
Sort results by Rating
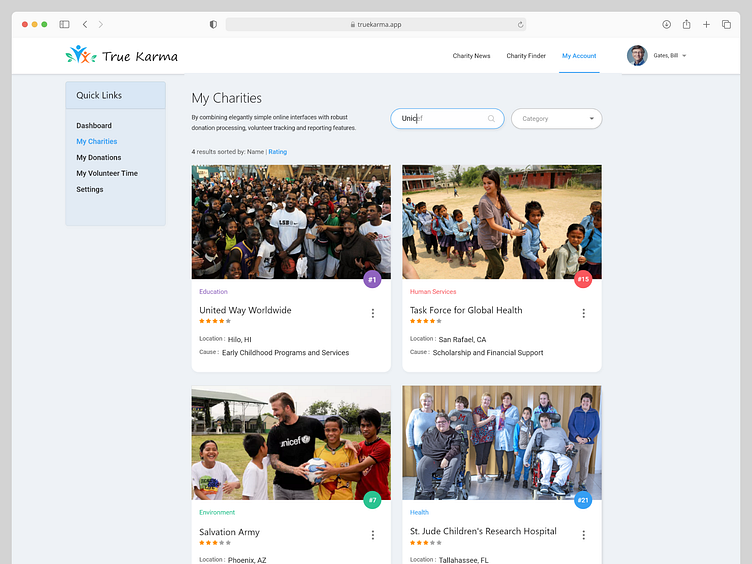(x=277, y=152)
